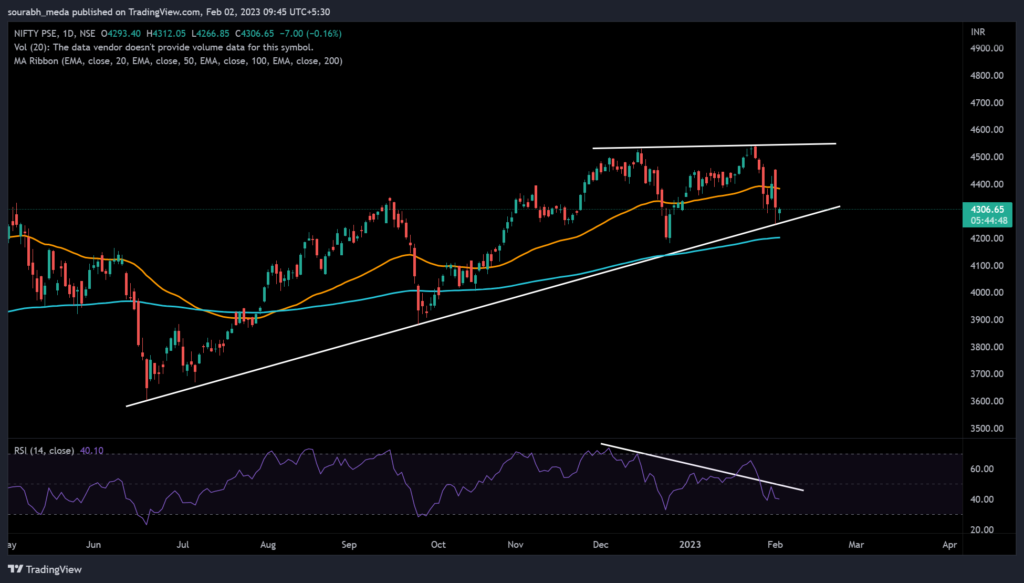Click the Sep label on time axis
The width and height of the screenshot is (1024, 583).
tap(349, 544)
